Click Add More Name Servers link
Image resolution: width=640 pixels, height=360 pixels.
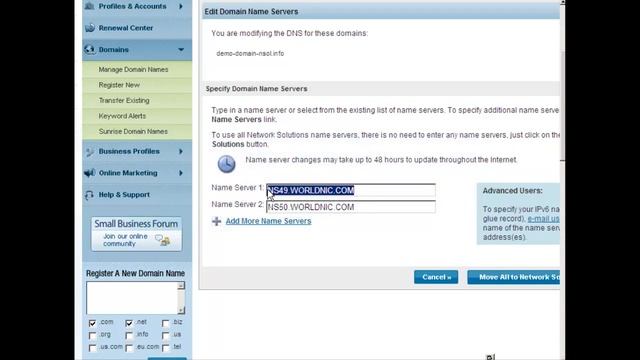268,221
